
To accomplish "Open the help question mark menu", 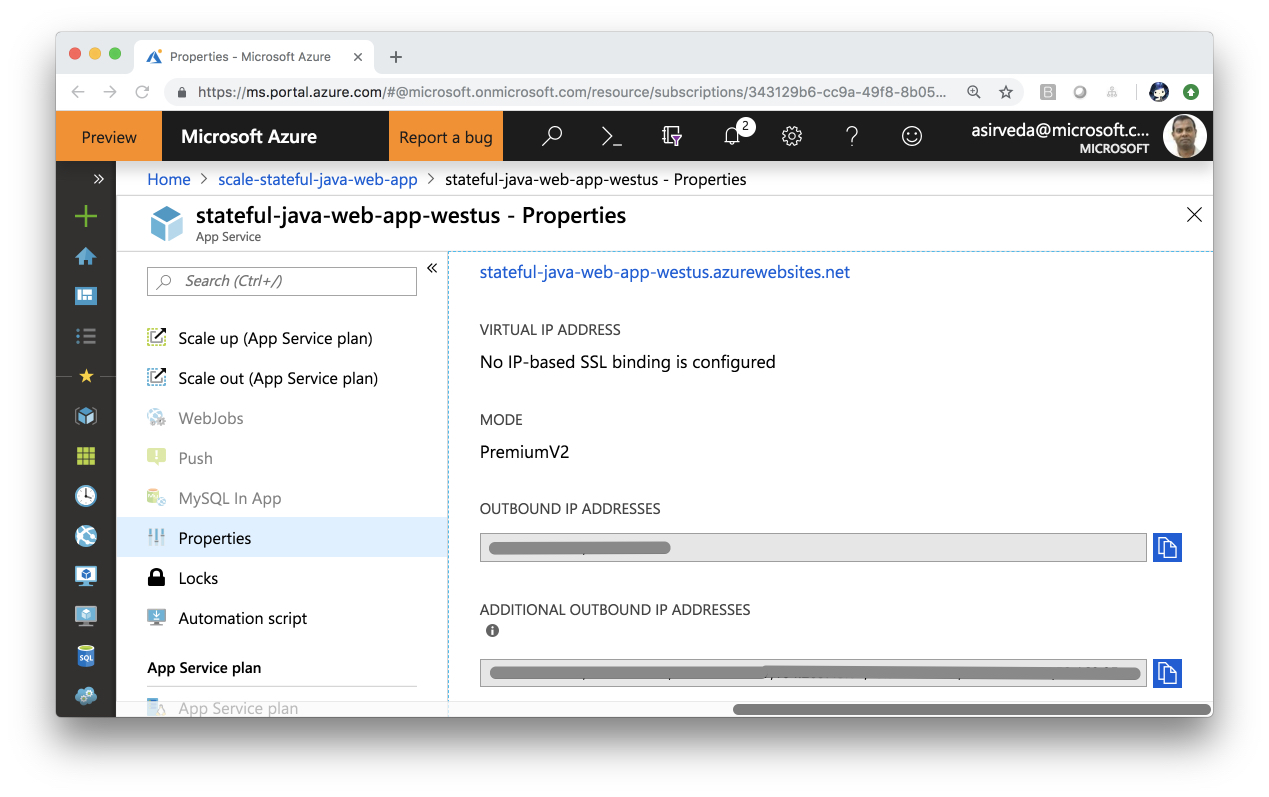I will (x=852, y=137).
